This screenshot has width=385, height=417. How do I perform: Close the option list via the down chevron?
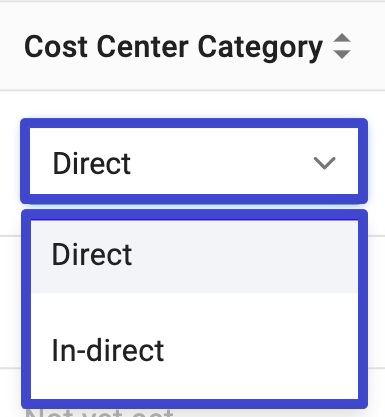(324, 163)
